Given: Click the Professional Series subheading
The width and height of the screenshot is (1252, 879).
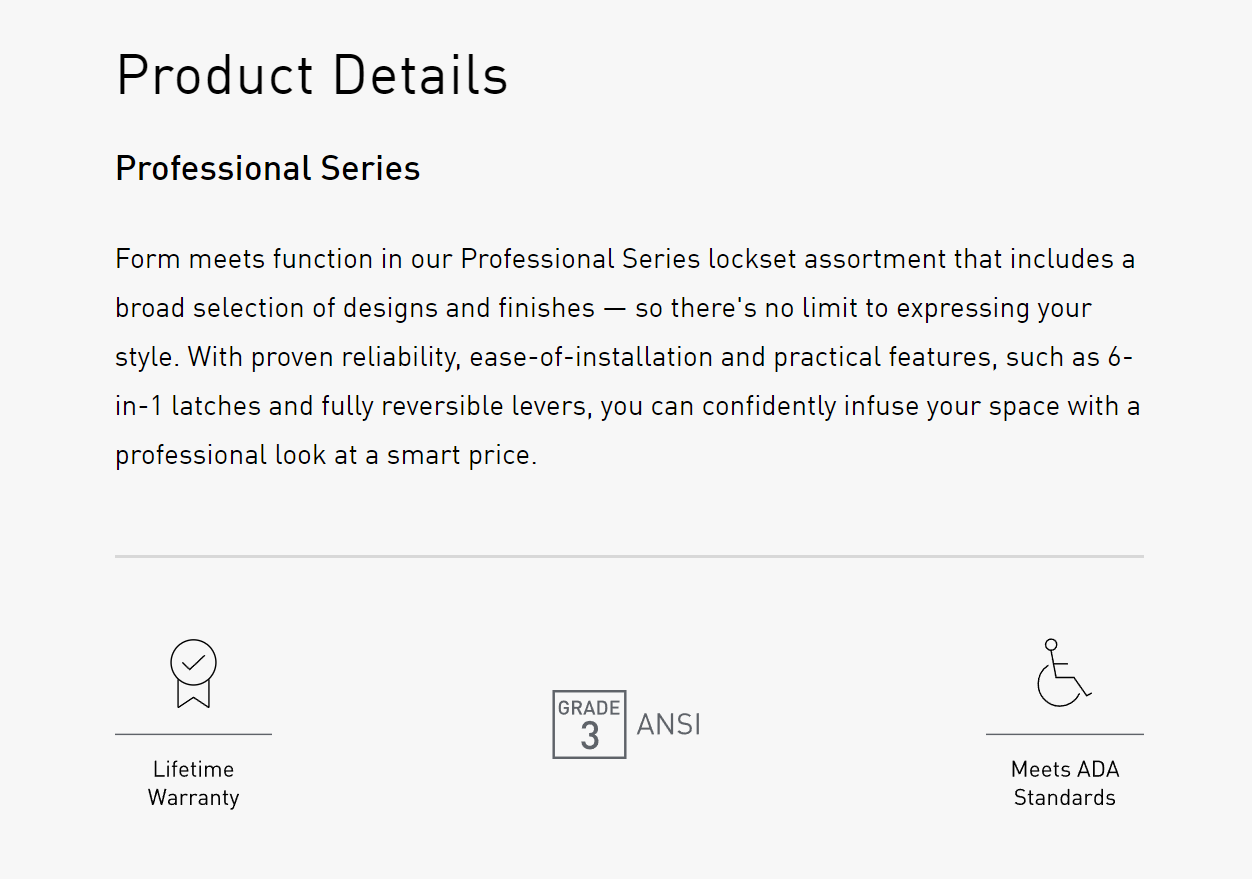Looking at the screenshot, I should click(268, 168).
